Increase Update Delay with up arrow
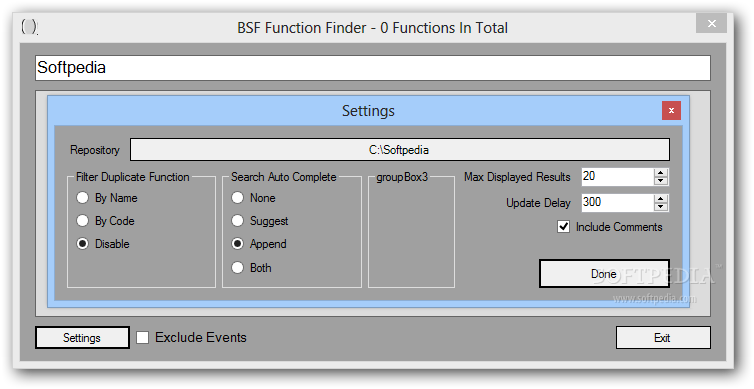Image resolution: width=754 pixels, height=389 pixels. pos(661,199)
